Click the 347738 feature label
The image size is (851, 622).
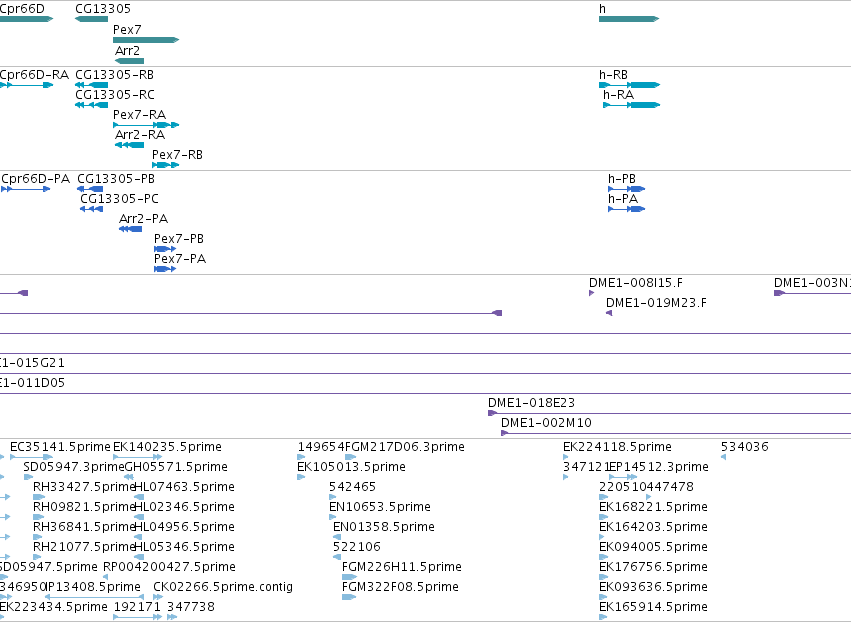click(191, 608)
